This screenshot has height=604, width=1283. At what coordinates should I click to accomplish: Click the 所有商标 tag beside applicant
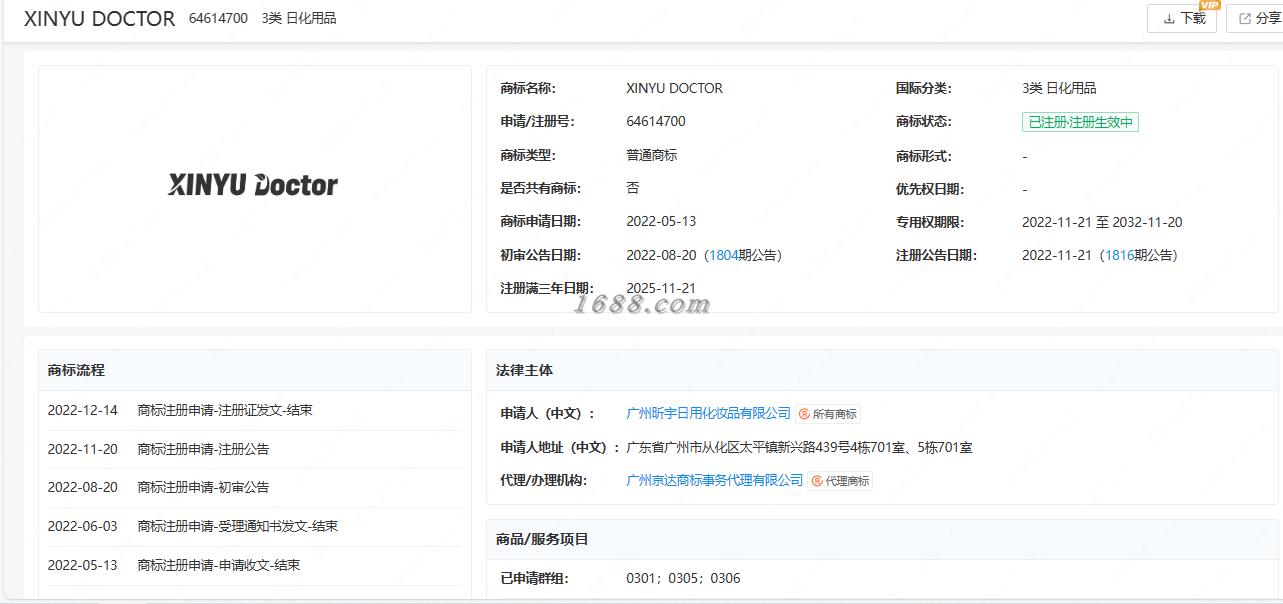(828, 414)
